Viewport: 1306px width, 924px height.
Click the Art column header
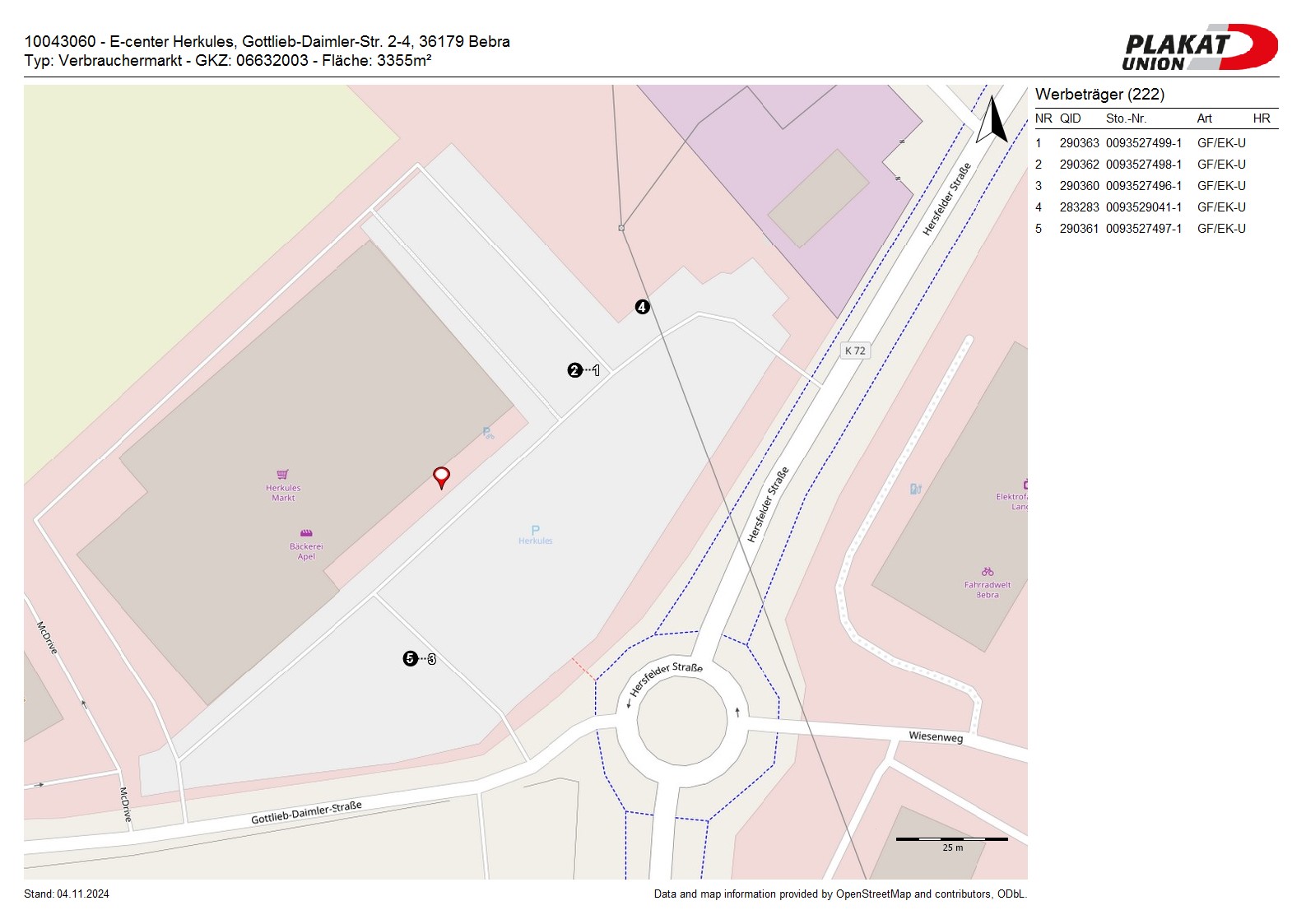[1204, 118]
